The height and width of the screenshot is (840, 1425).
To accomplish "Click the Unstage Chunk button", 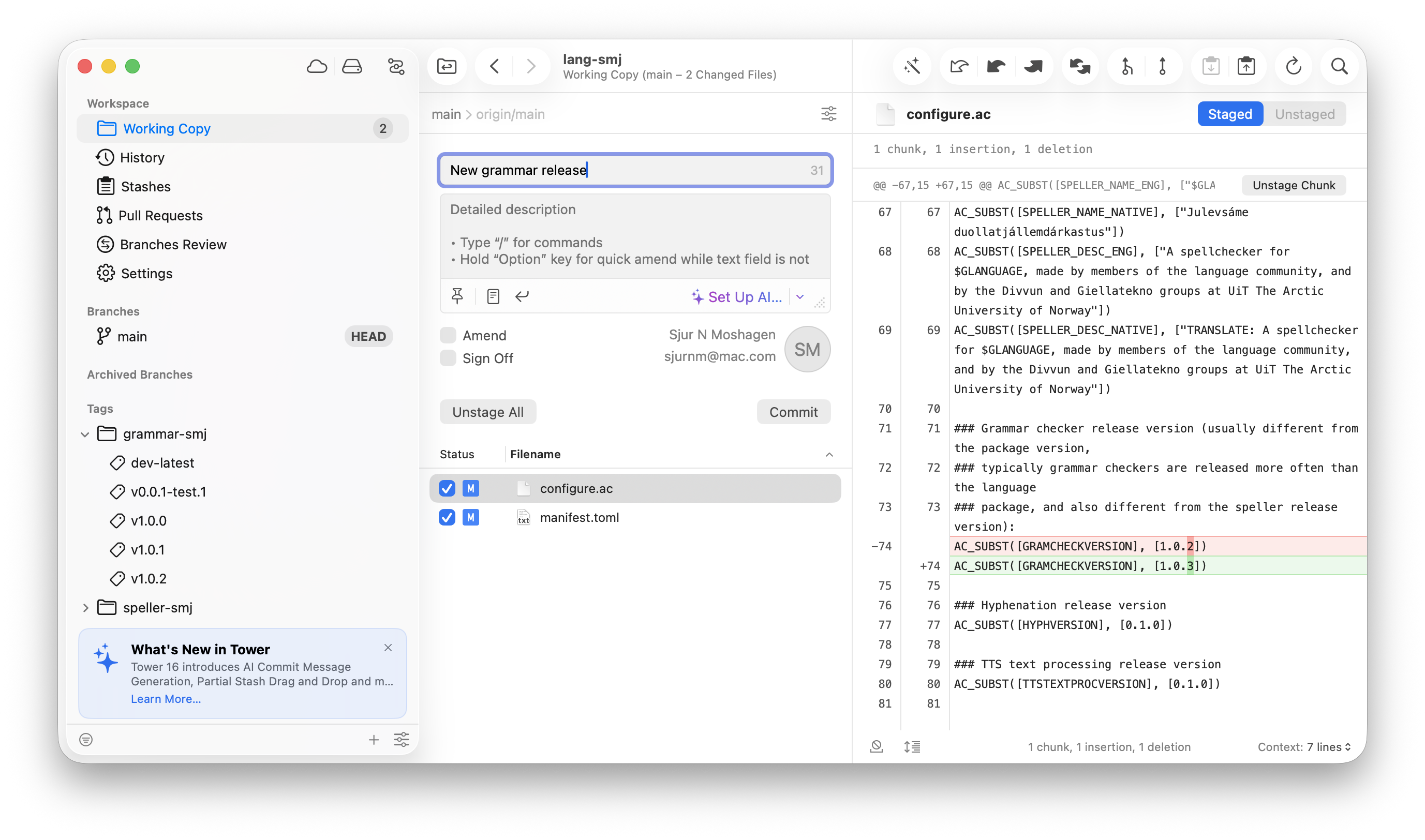I will (x=1293, y=186).
